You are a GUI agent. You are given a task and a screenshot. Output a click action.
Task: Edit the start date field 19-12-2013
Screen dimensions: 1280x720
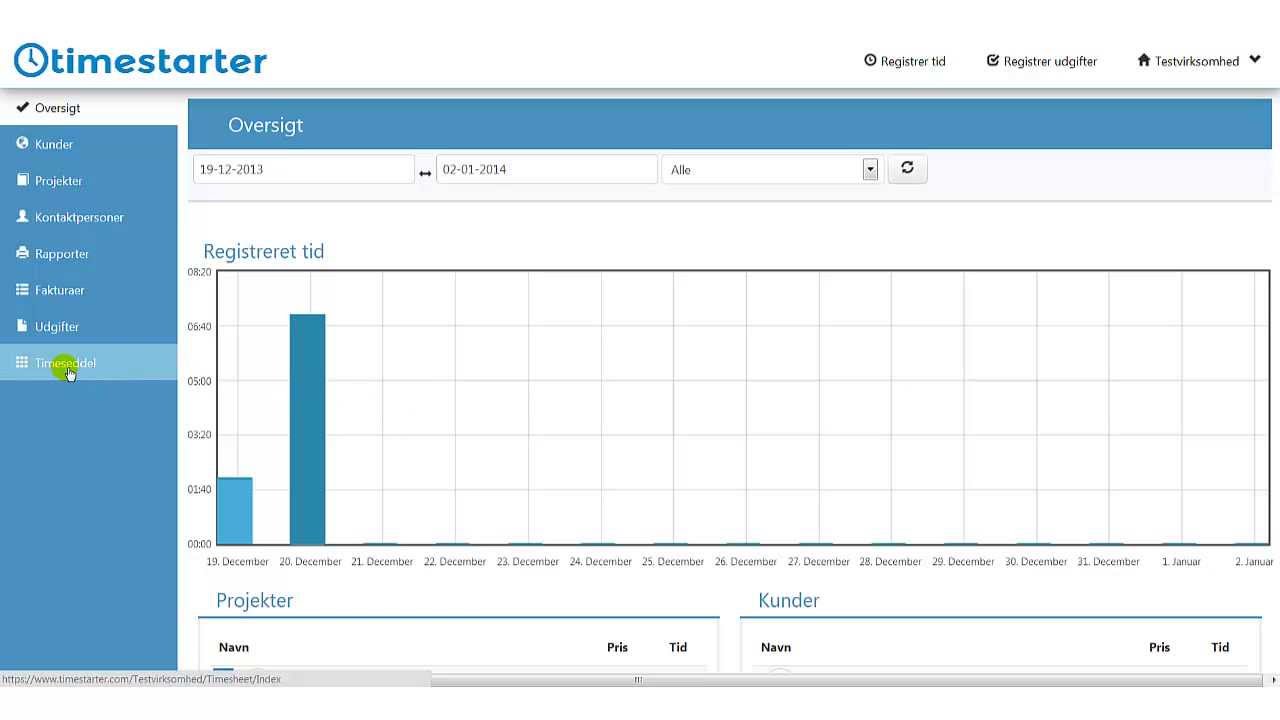(x=303, y=169)
